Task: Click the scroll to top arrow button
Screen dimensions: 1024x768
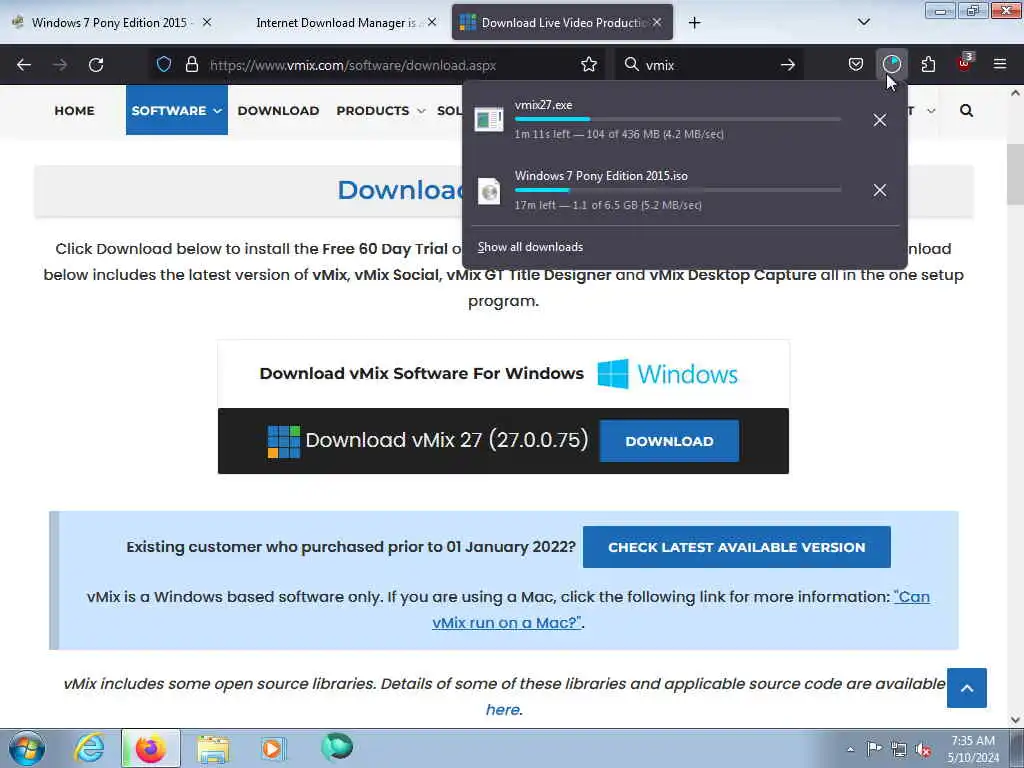Action: coord(967,688)
